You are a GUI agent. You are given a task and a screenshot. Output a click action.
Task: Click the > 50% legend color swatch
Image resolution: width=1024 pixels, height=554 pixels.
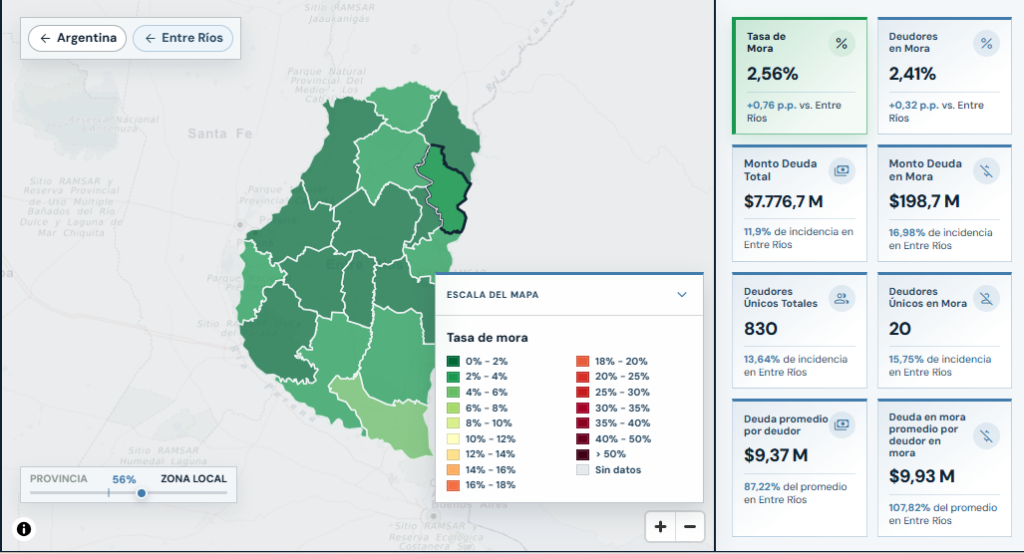pyautogui.click(x=583, y=454)
